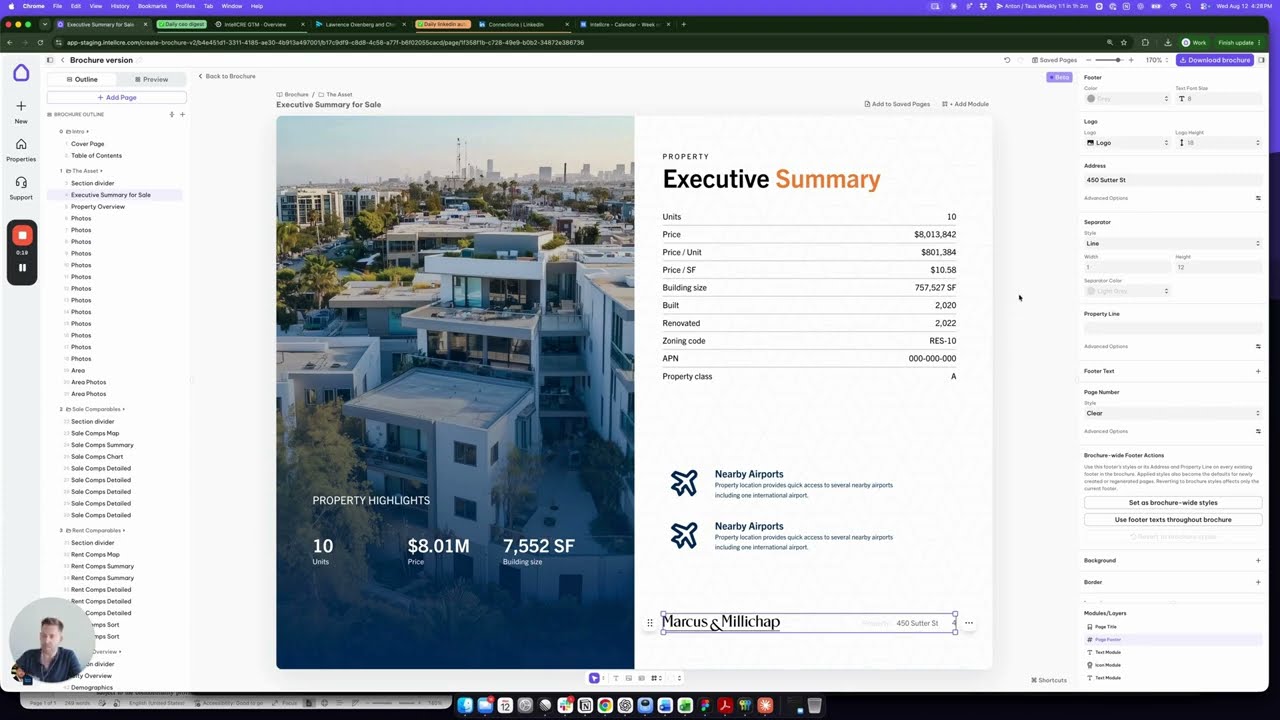Click first Nearby Airports airplane icon
Viewport: 1280px width, 720px height.
coord(684,483)
